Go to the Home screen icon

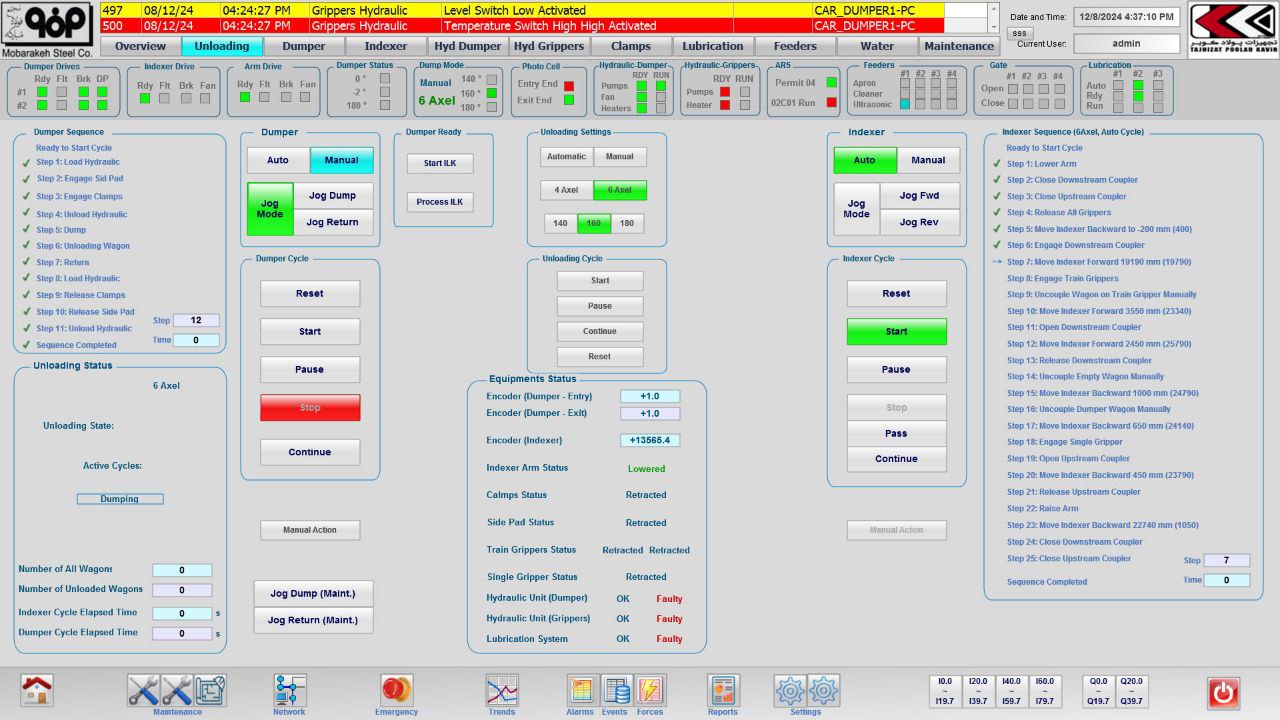37,690
